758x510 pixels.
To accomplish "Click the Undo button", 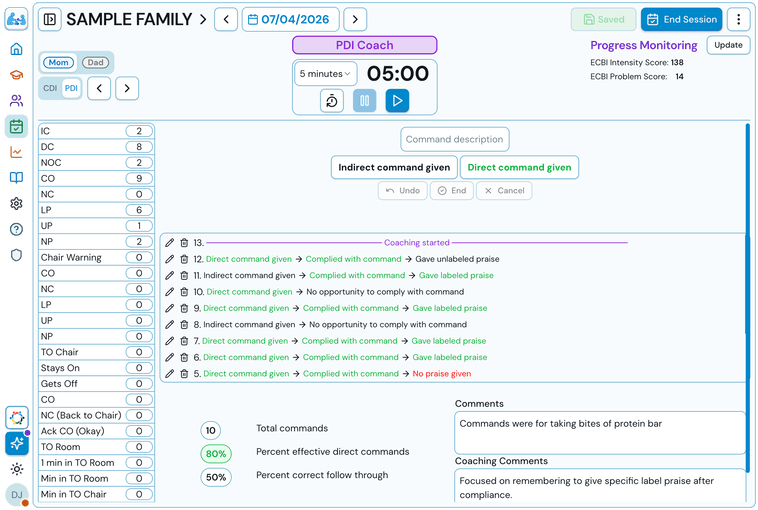I will point(403,190).
